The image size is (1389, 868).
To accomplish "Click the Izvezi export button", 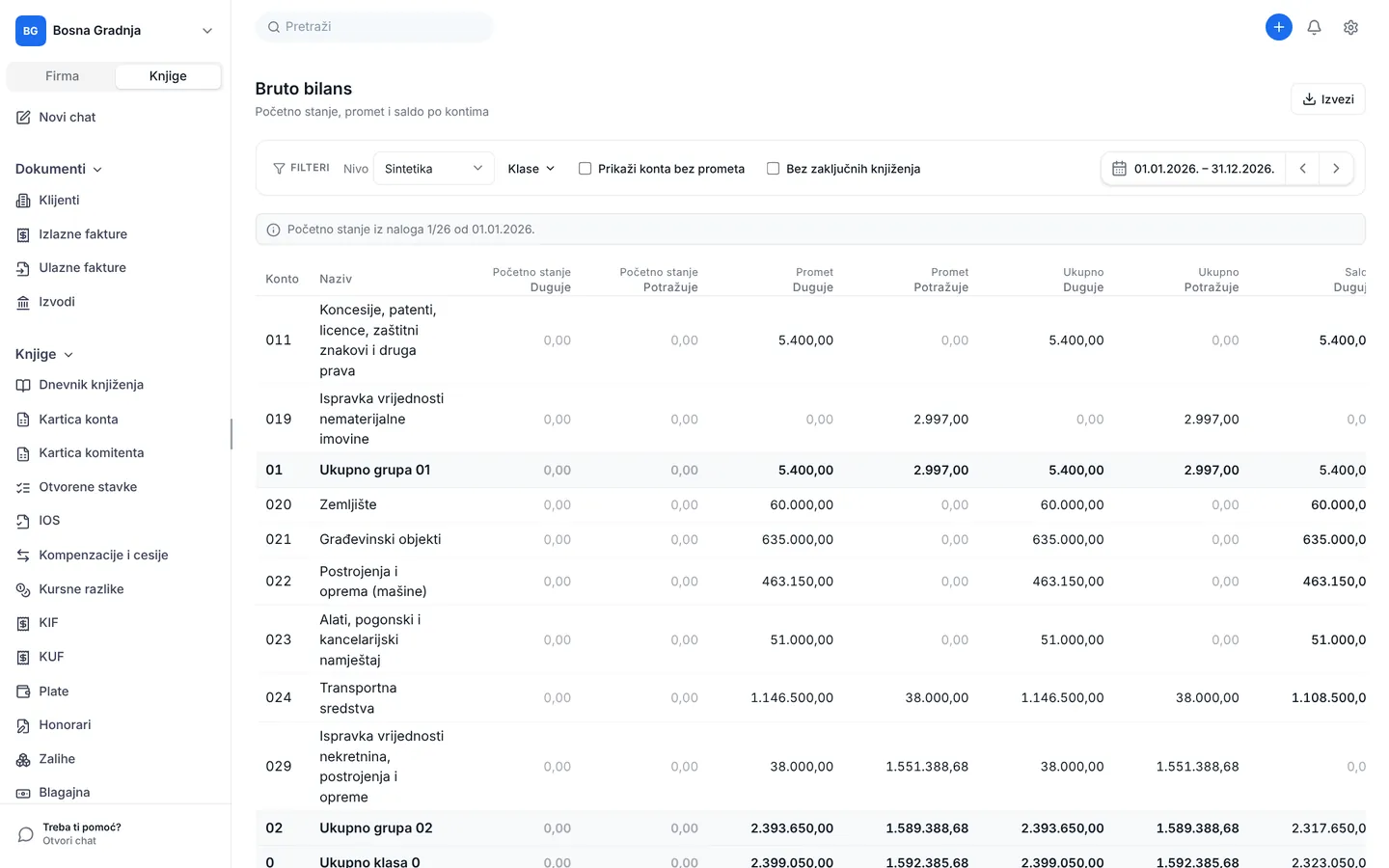I will [x=1327, y=99].
